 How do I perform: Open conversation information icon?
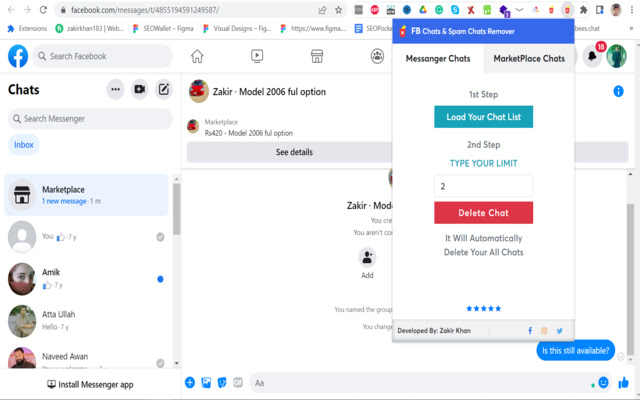pyautogui.click(x=618, y=91)
